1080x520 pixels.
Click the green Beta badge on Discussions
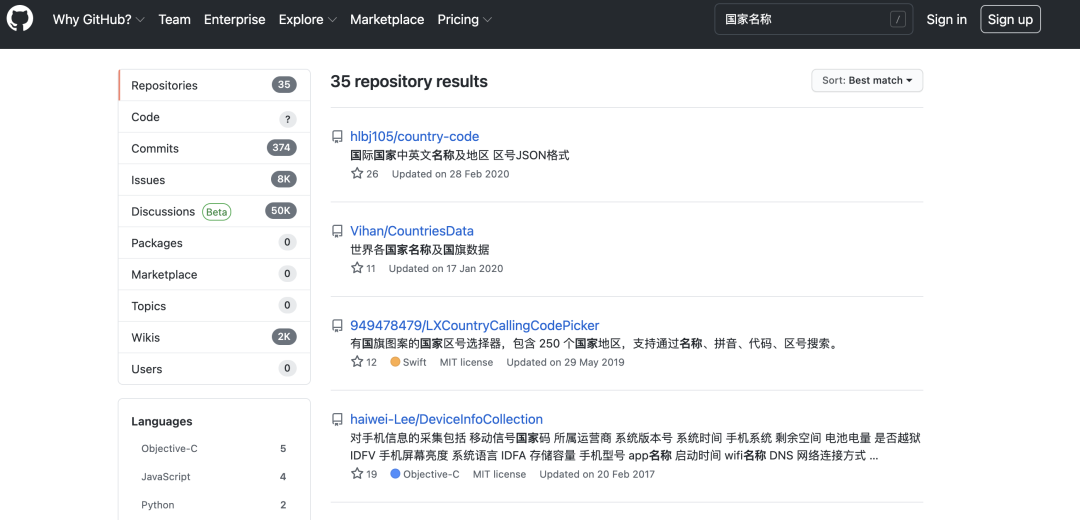tap(216, 211)
